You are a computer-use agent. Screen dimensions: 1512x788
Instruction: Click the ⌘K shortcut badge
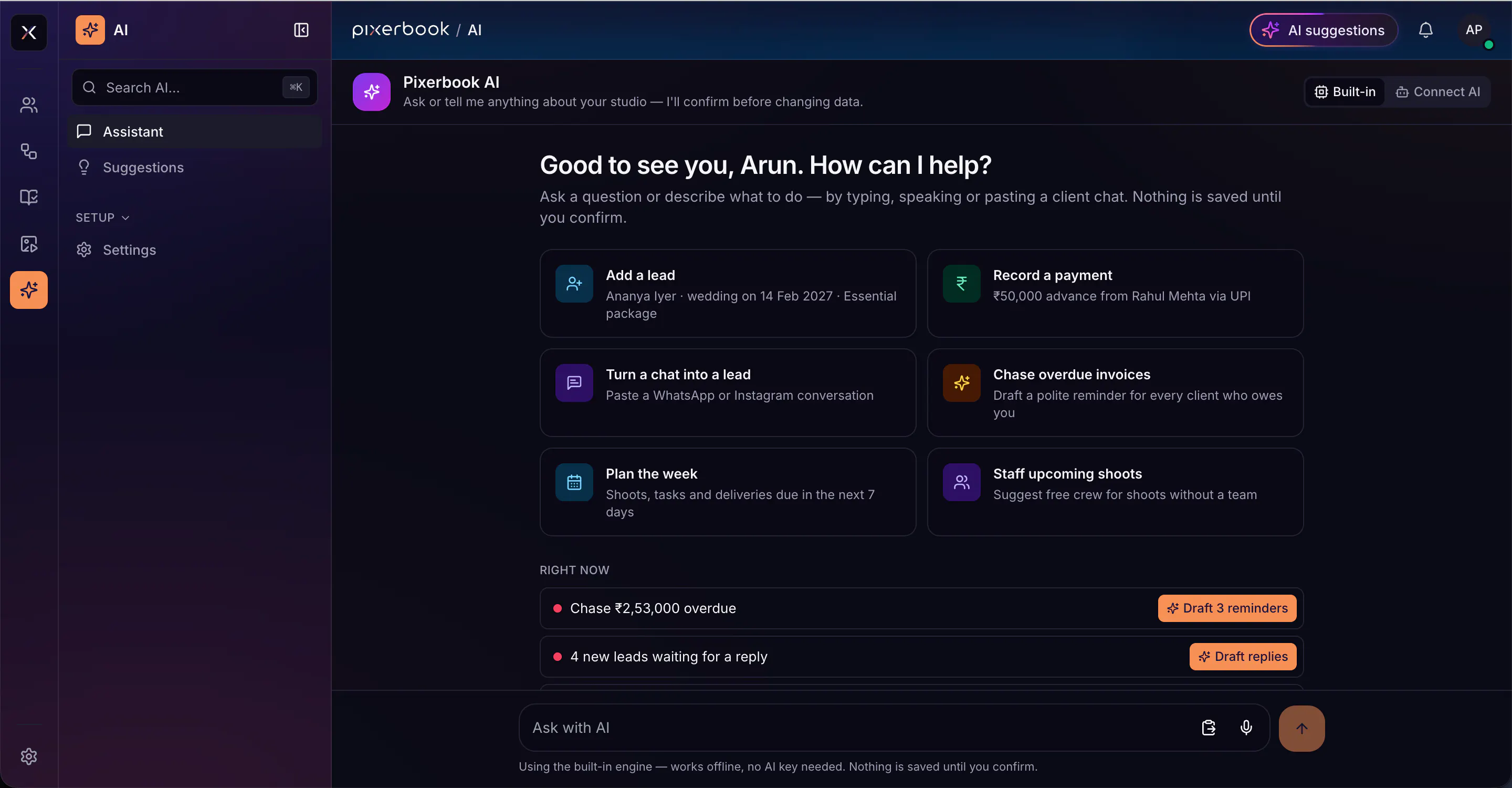296,88
